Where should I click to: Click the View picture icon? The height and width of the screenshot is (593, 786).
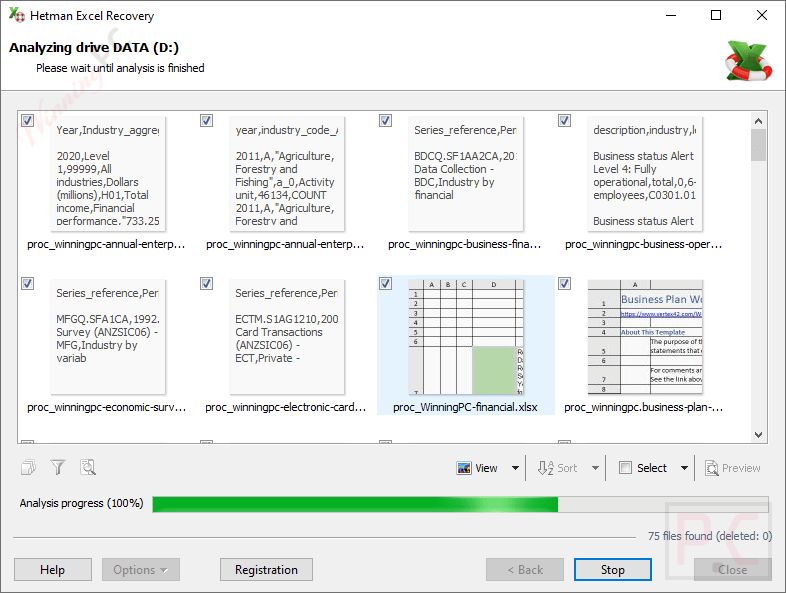pos(464,468)
